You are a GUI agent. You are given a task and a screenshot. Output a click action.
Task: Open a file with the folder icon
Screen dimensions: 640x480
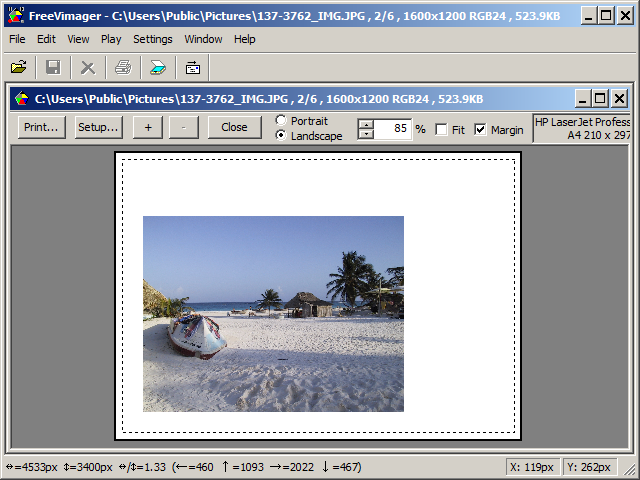(x=18, y=67)
